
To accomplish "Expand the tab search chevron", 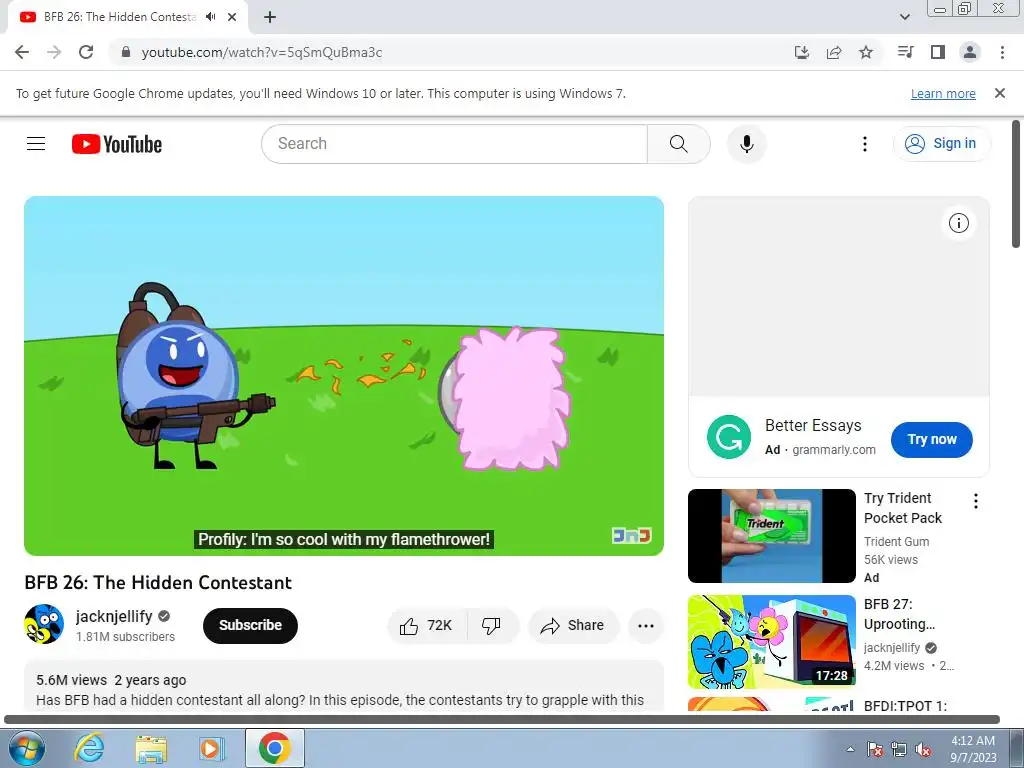I will pos(904,17).
